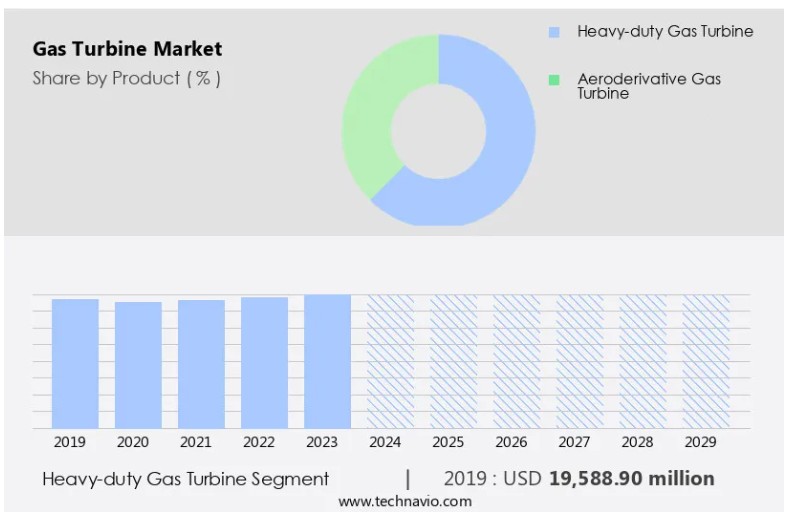Click the Aeroderivative Gas Turbine legend color swatch
The width and height of the screenshot is (793, 514).
[x=554, y=79]
